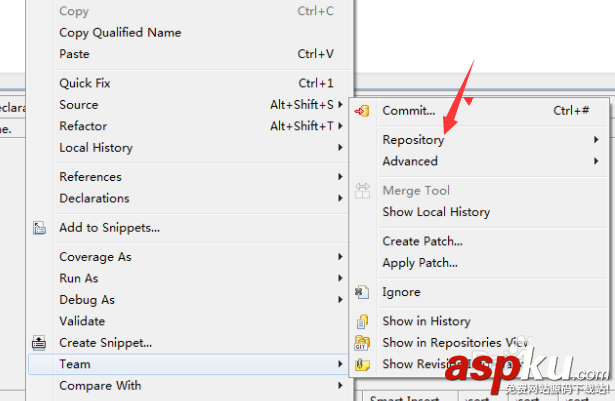Expand the Source submenu arrow
Viewport: 615px width, 401px height.
340,105
